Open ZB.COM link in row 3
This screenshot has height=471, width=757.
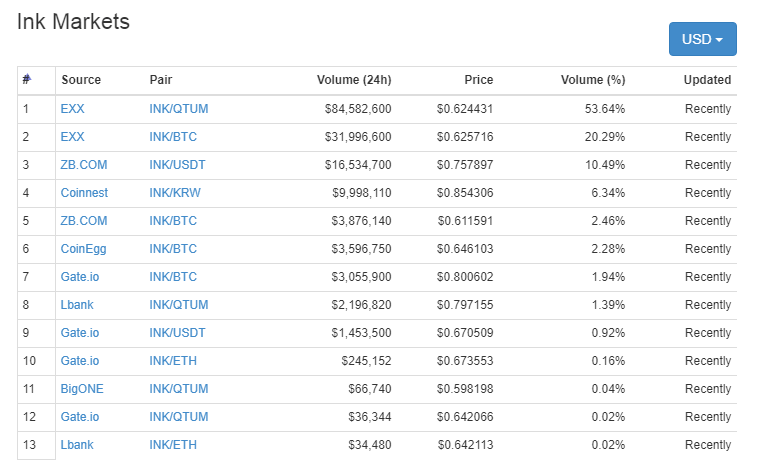coord(84,165)
